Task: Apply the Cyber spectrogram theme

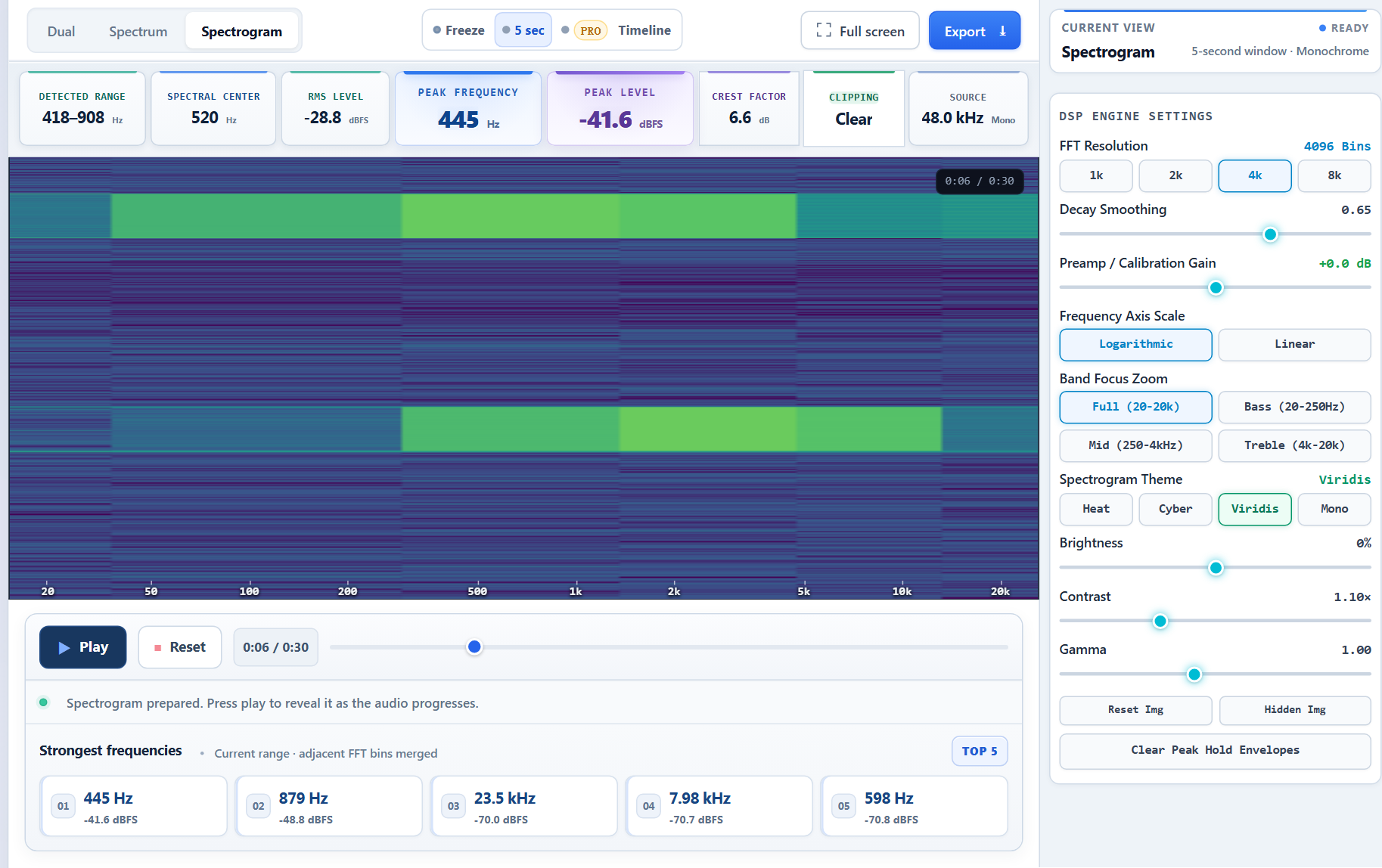Action: [1175, 510]
